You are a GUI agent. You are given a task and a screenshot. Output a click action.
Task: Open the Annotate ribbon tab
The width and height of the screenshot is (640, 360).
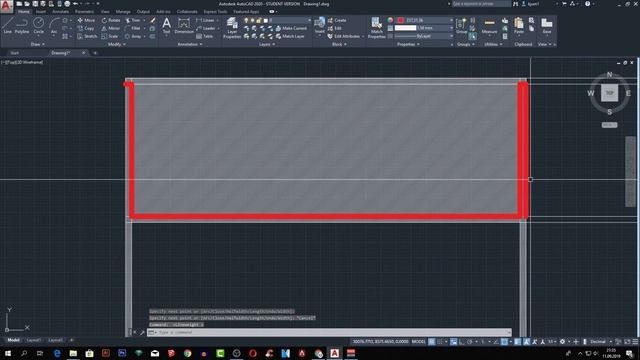coord(60,12)
